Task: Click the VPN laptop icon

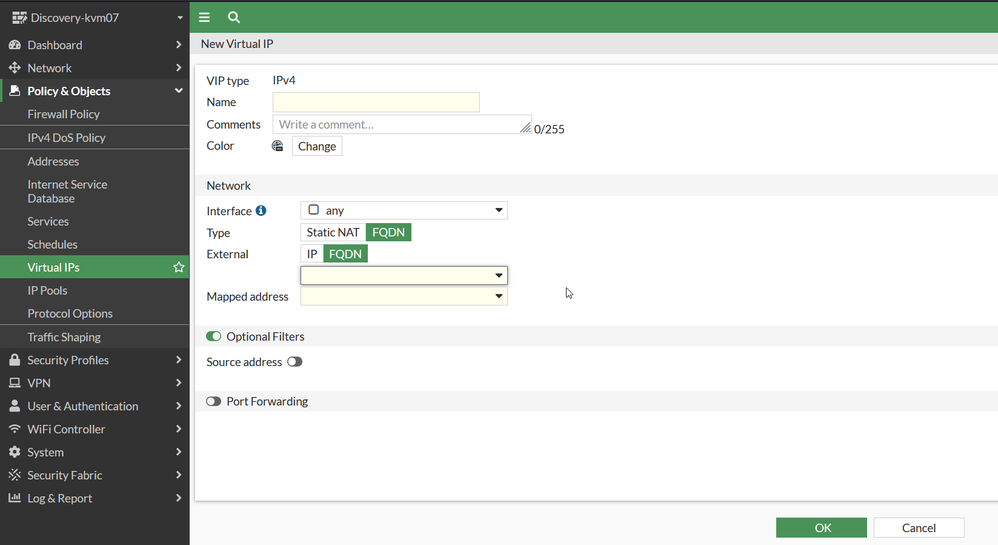Action: [15, 383]
